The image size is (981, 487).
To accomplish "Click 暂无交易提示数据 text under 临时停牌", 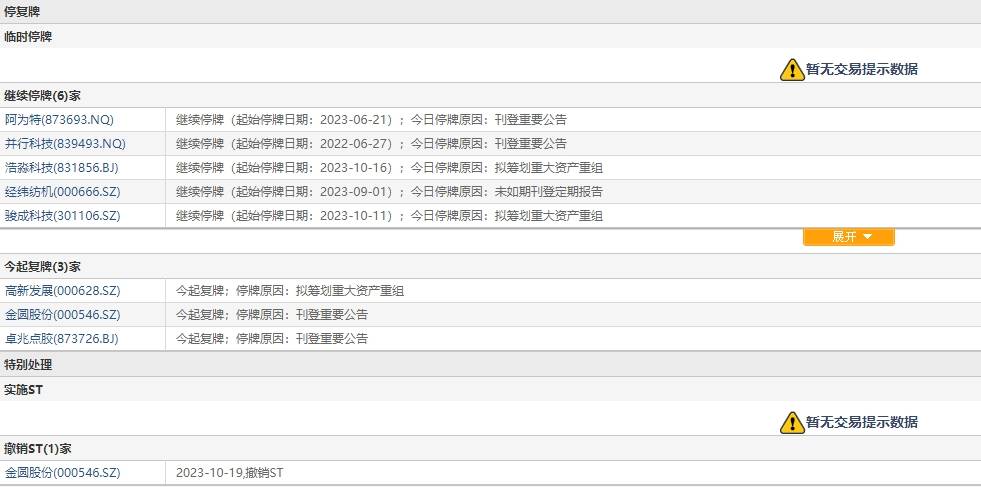I will (x=862, y=69).
